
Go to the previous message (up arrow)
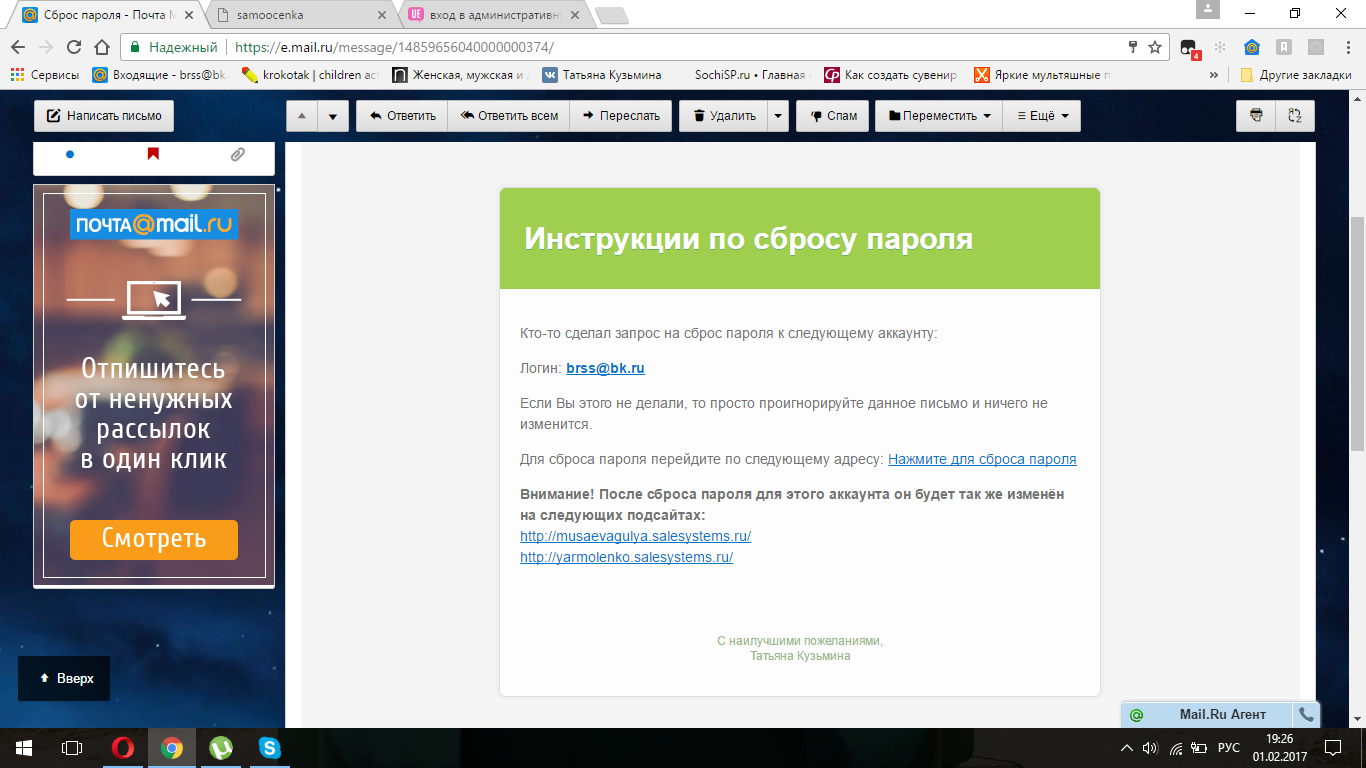(x=302, y=116)
